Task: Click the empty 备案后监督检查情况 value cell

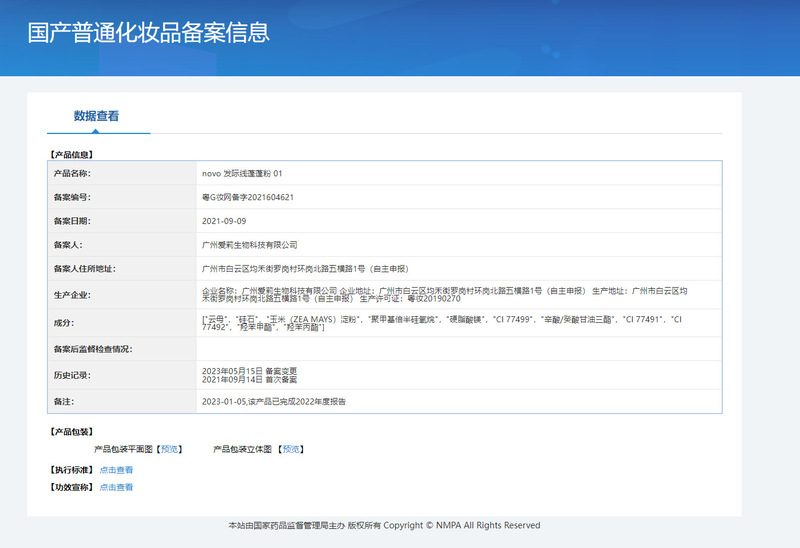Action: pyautogui.click(x=458, y=349)
